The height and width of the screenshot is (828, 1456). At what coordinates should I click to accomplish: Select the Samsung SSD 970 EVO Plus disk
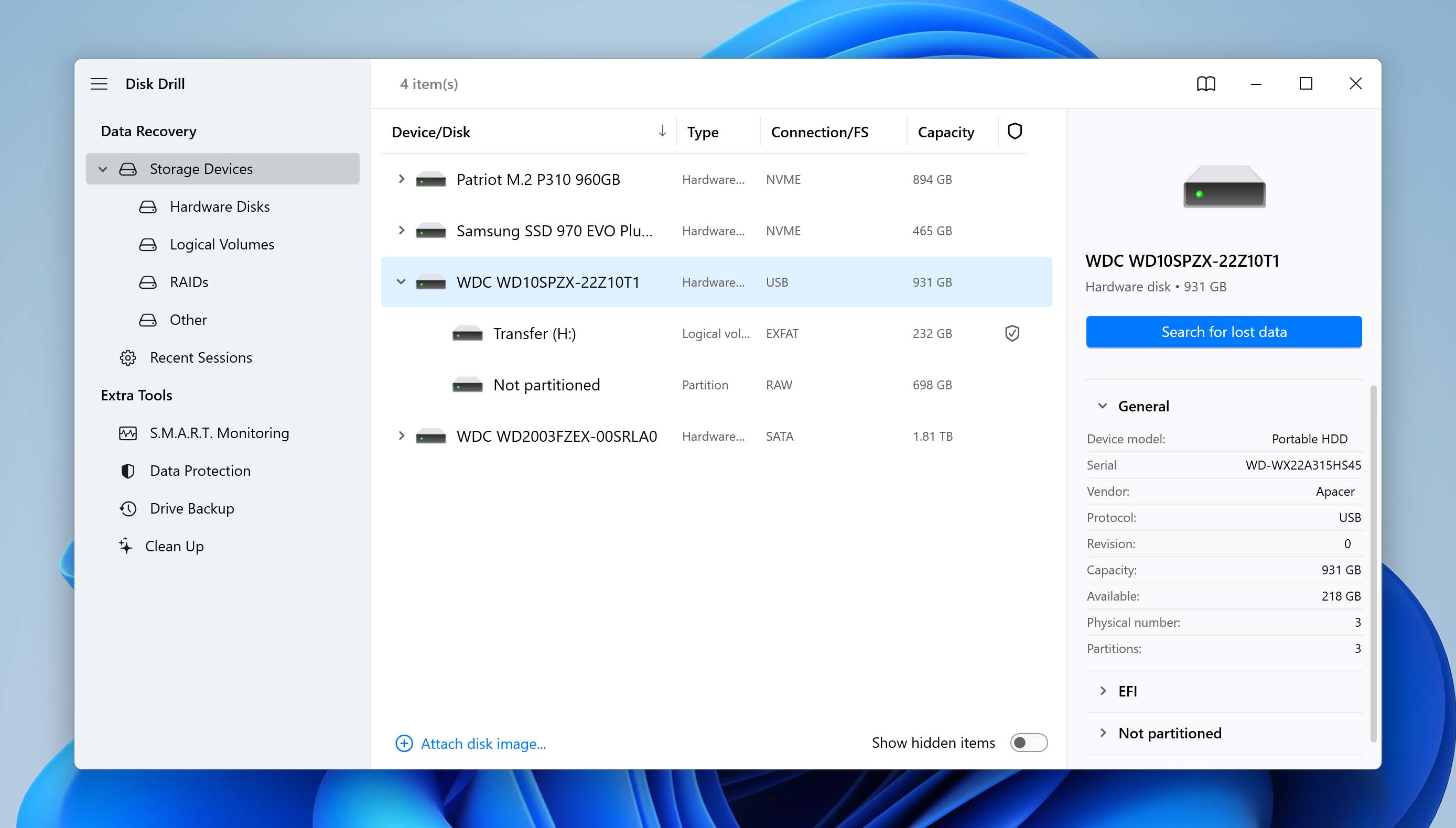(555, 230)
